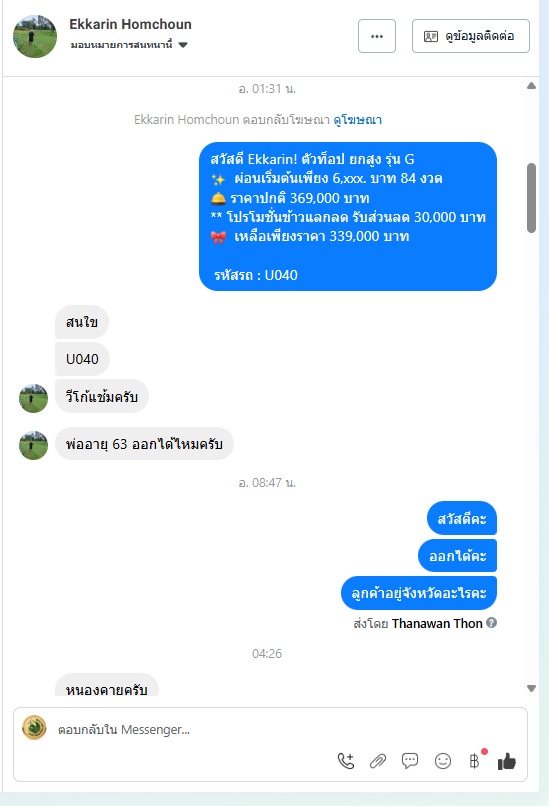
Task: Open saved replies speech bubble icon
Action: [x=410, y=761]
